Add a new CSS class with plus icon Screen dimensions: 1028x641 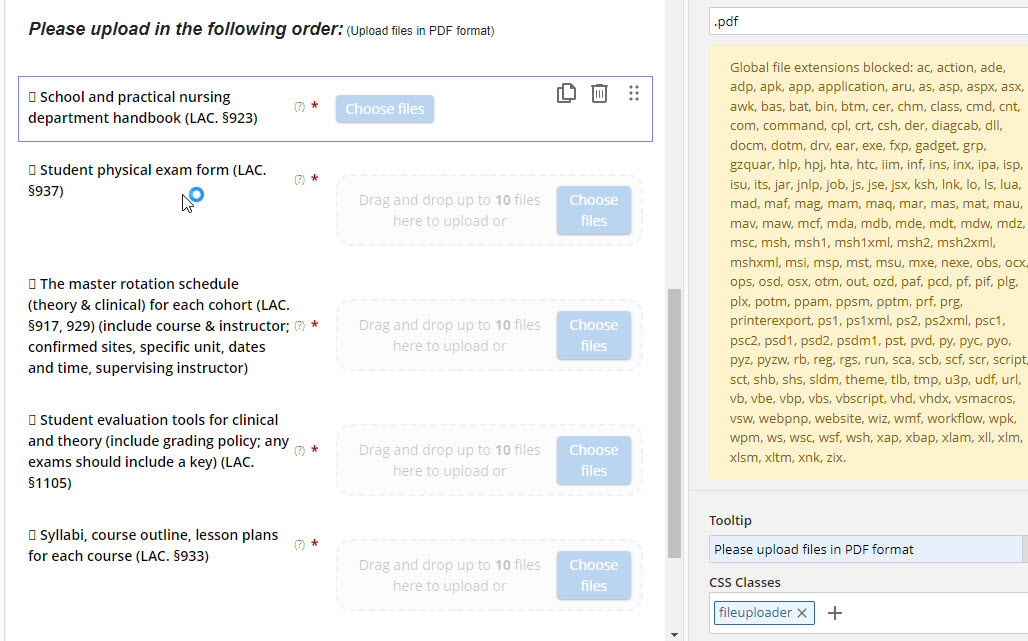click(836, 613)
